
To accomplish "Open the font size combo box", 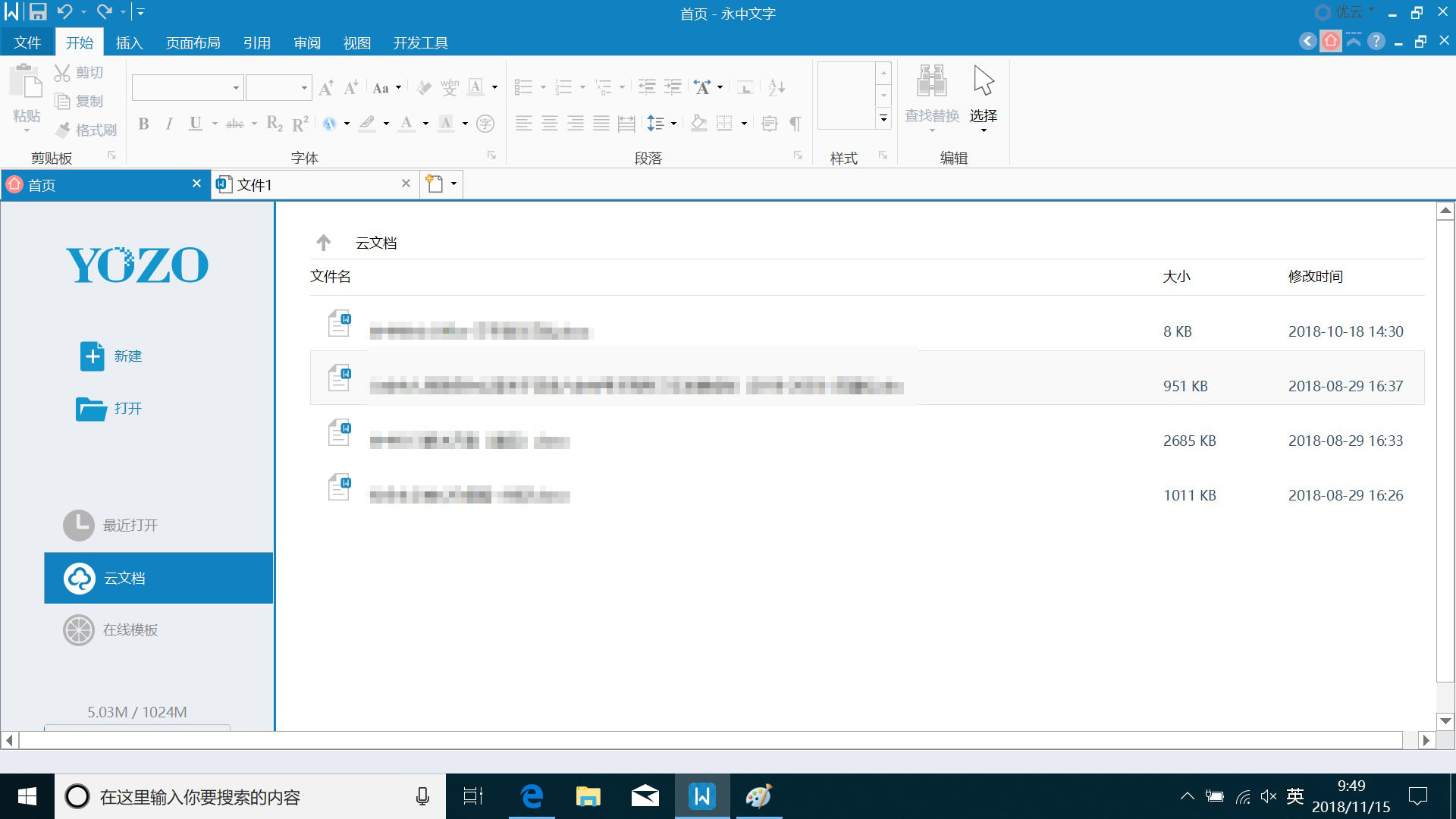I will 278,88.
